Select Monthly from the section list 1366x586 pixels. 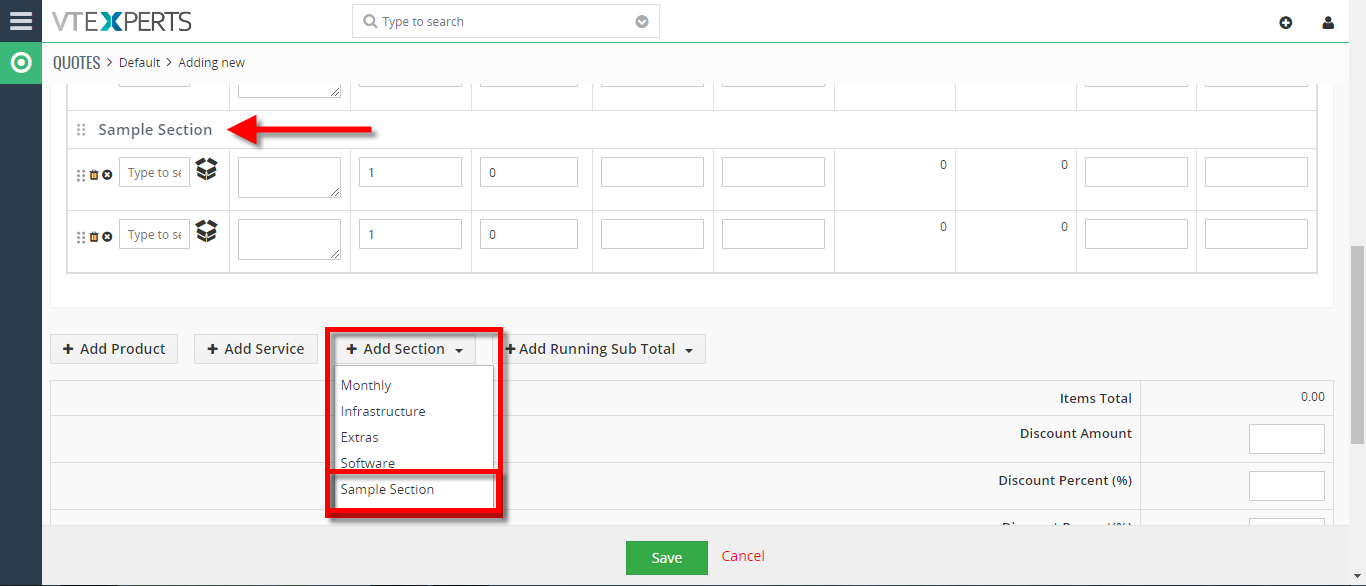(x=366, y=385)
